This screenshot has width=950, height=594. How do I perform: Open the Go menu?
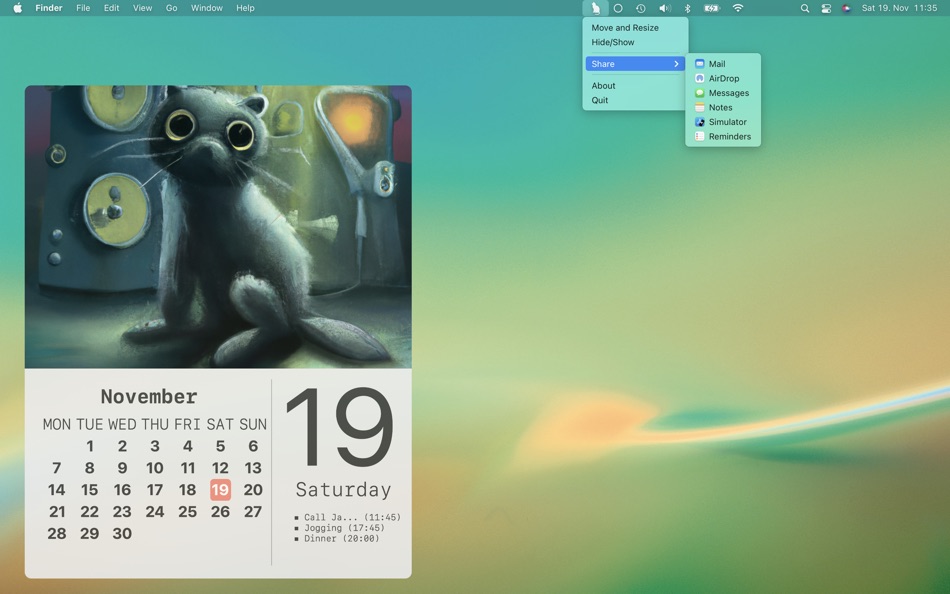[171, 8]
